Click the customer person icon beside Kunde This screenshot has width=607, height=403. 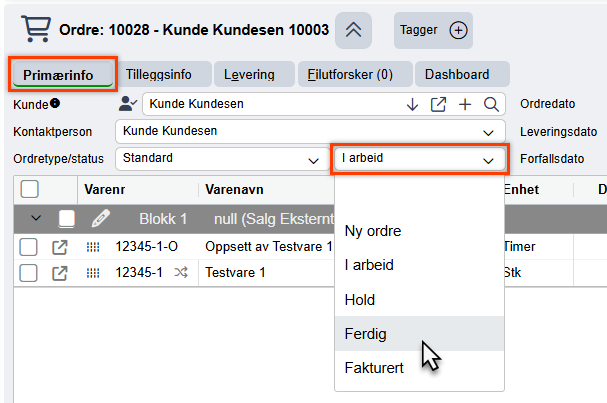click(127, 104)
